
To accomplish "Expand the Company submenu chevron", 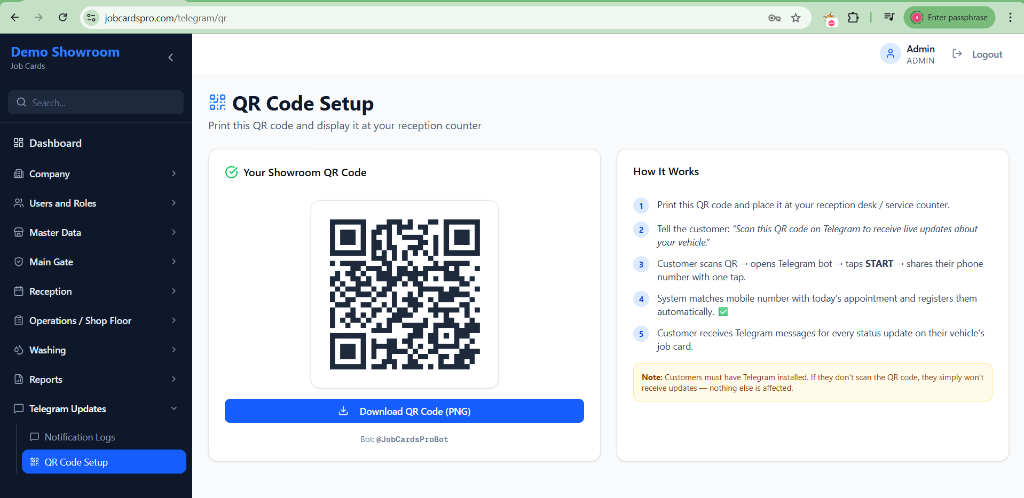I will [174, 174].
